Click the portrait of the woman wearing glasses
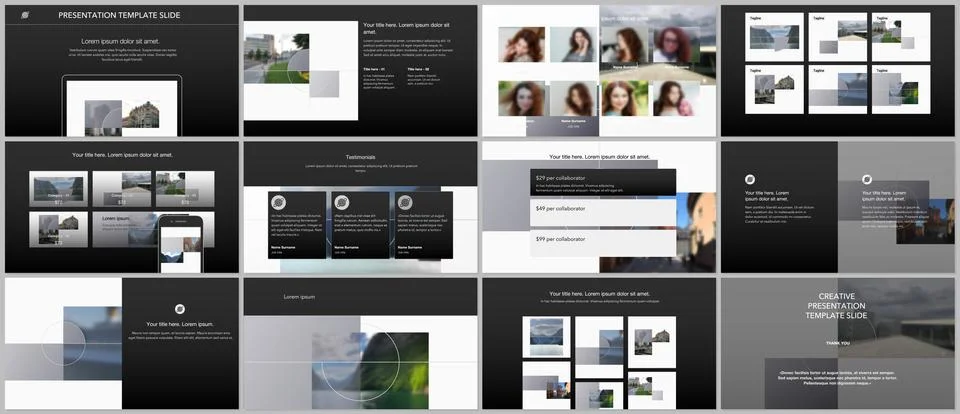 (x=677, y=45)
